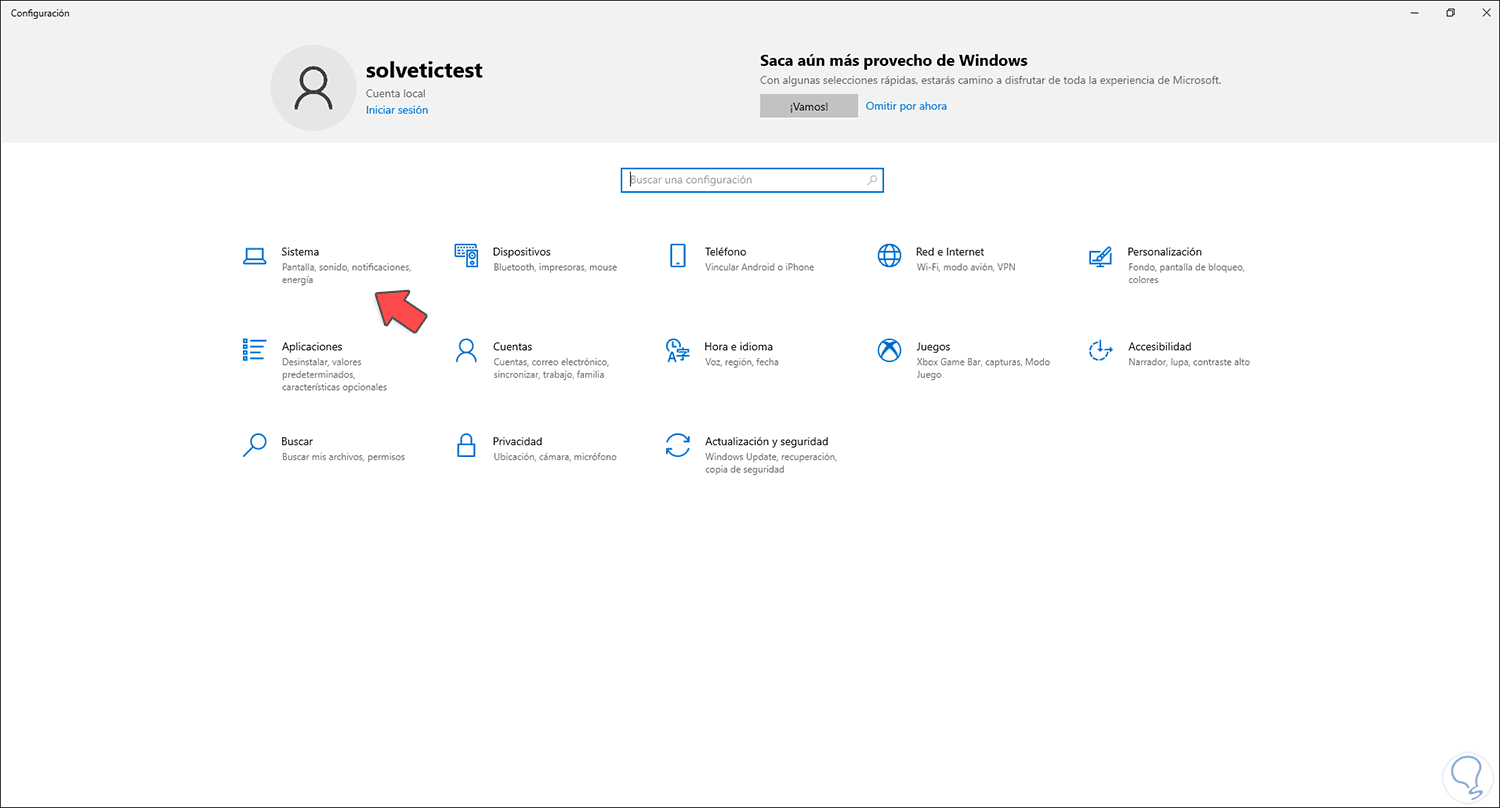Open the Buscar magnifier category icon
Viewport: 1500px width, 808px height.
pos(255,445)
